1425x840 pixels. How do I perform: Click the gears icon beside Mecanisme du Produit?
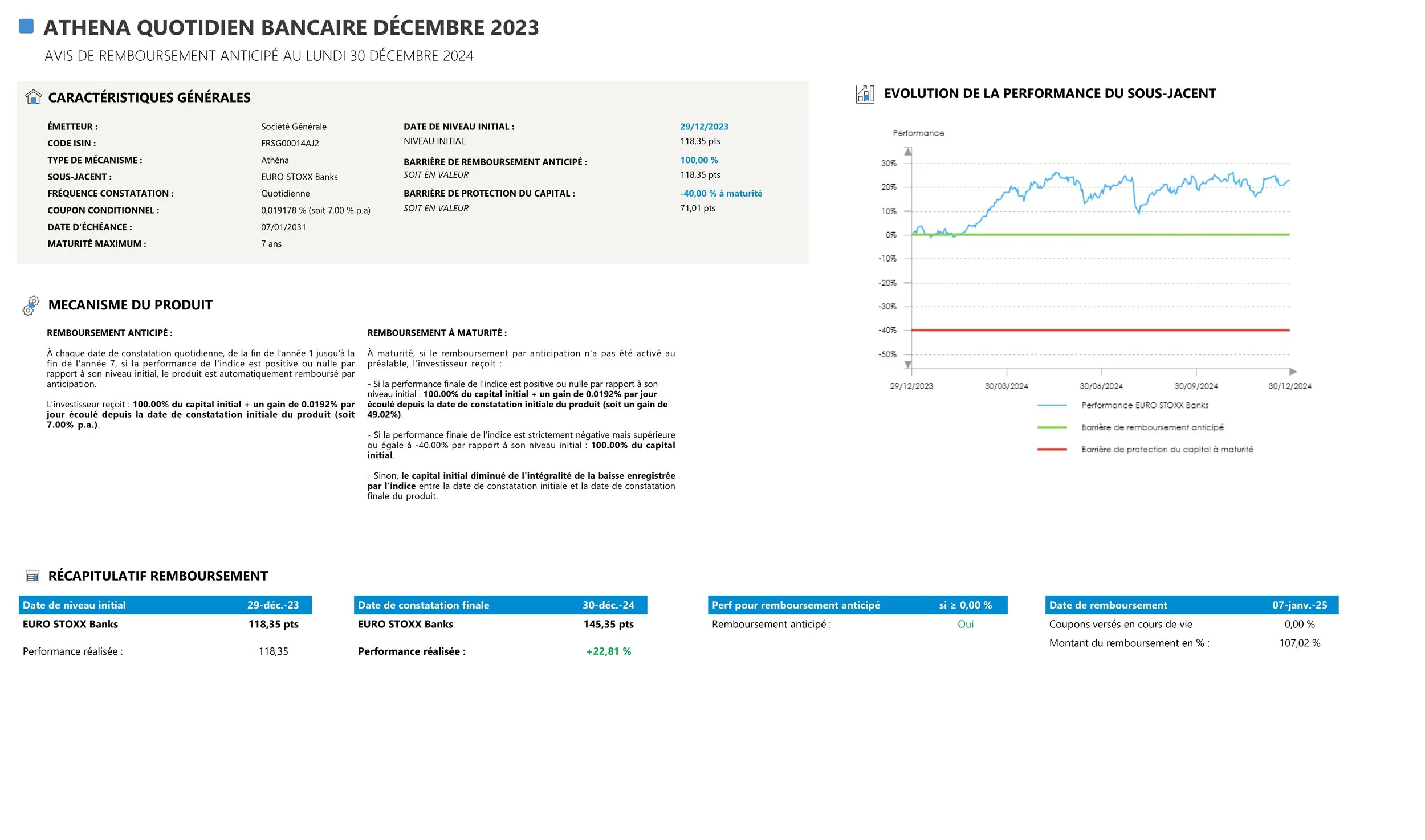tap(31, 305)
